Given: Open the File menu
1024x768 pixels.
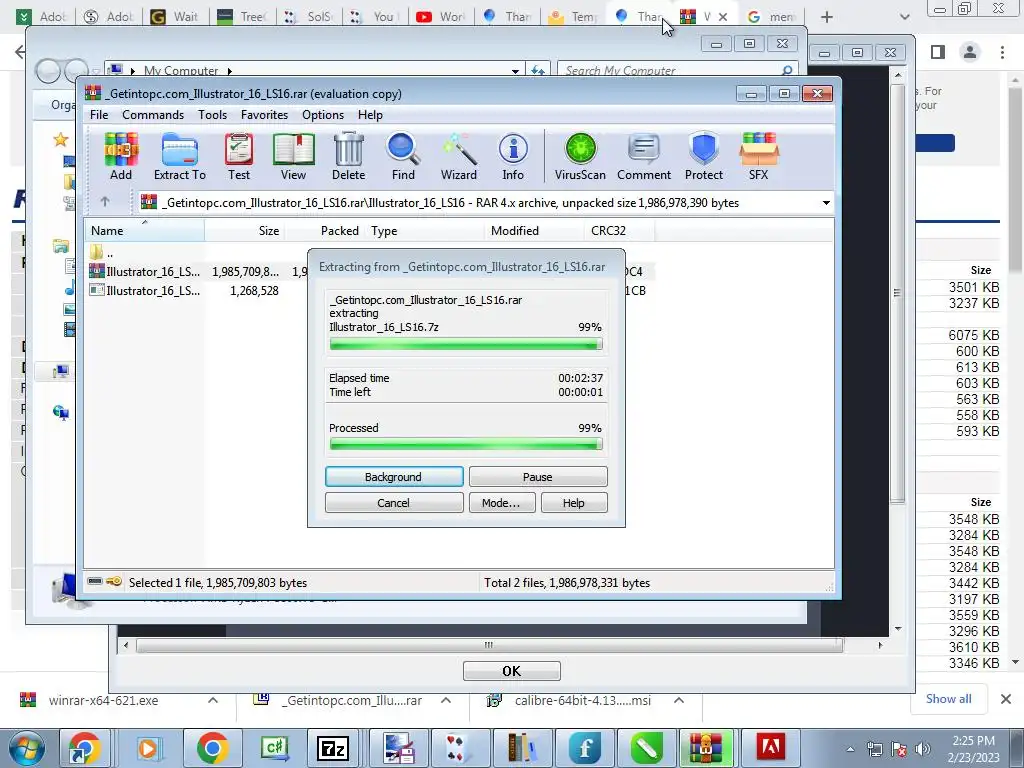Looking at the screenshot, I should pos(99,115).
